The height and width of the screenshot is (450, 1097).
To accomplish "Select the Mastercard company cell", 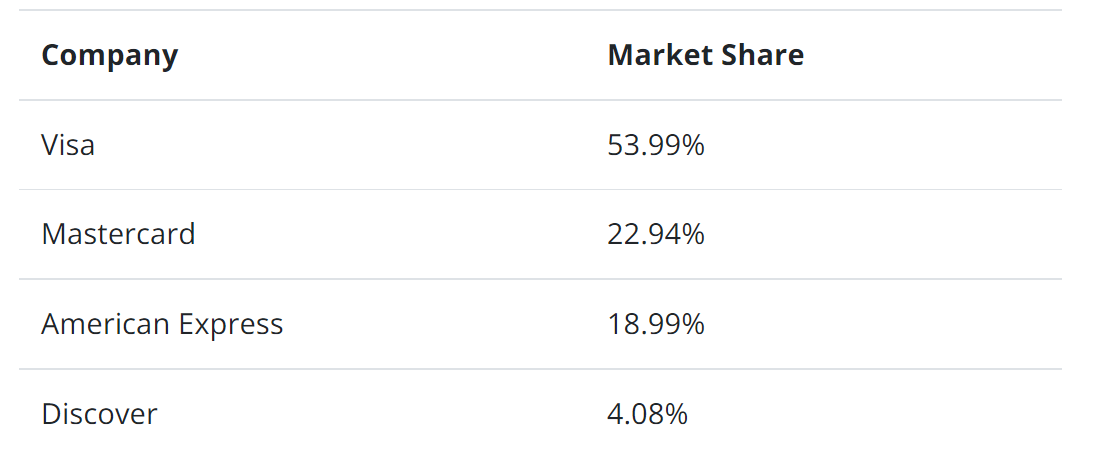I will (118, 234).
